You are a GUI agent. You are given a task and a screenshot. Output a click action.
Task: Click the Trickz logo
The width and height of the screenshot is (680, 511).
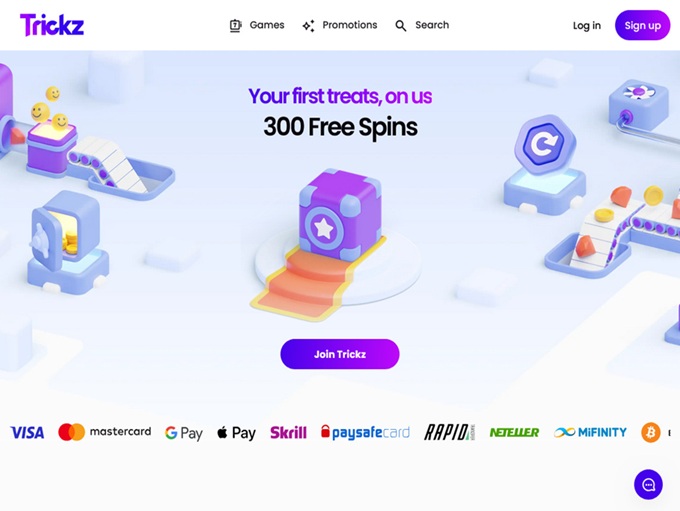tap(52, 25)
